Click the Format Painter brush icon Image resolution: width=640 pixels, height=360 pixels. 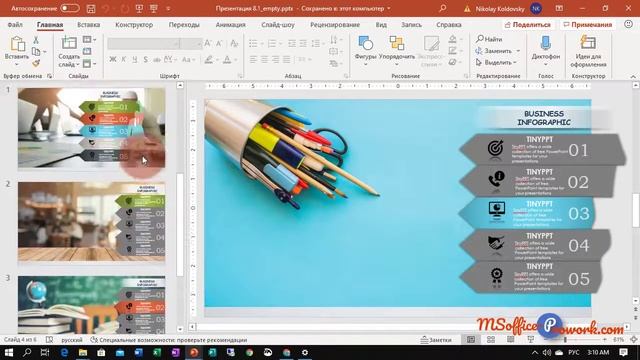(36, 63)
